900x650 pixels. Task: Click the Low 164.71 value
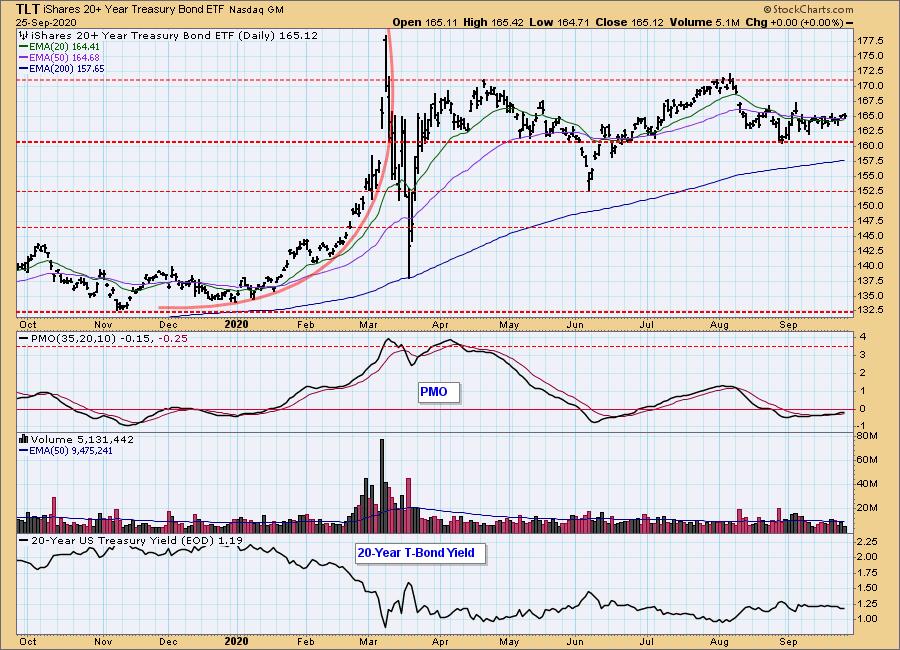point(561,22)
